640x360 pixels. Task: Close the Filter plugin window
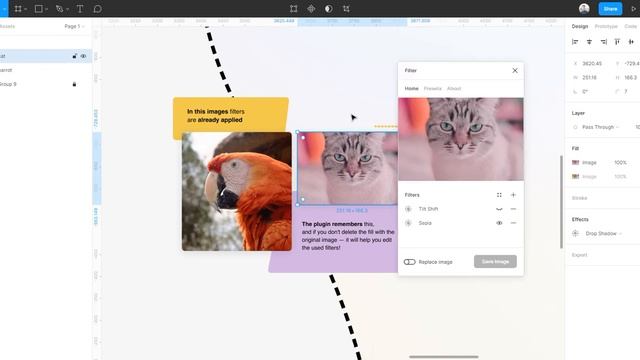click(x=515, y=71)
